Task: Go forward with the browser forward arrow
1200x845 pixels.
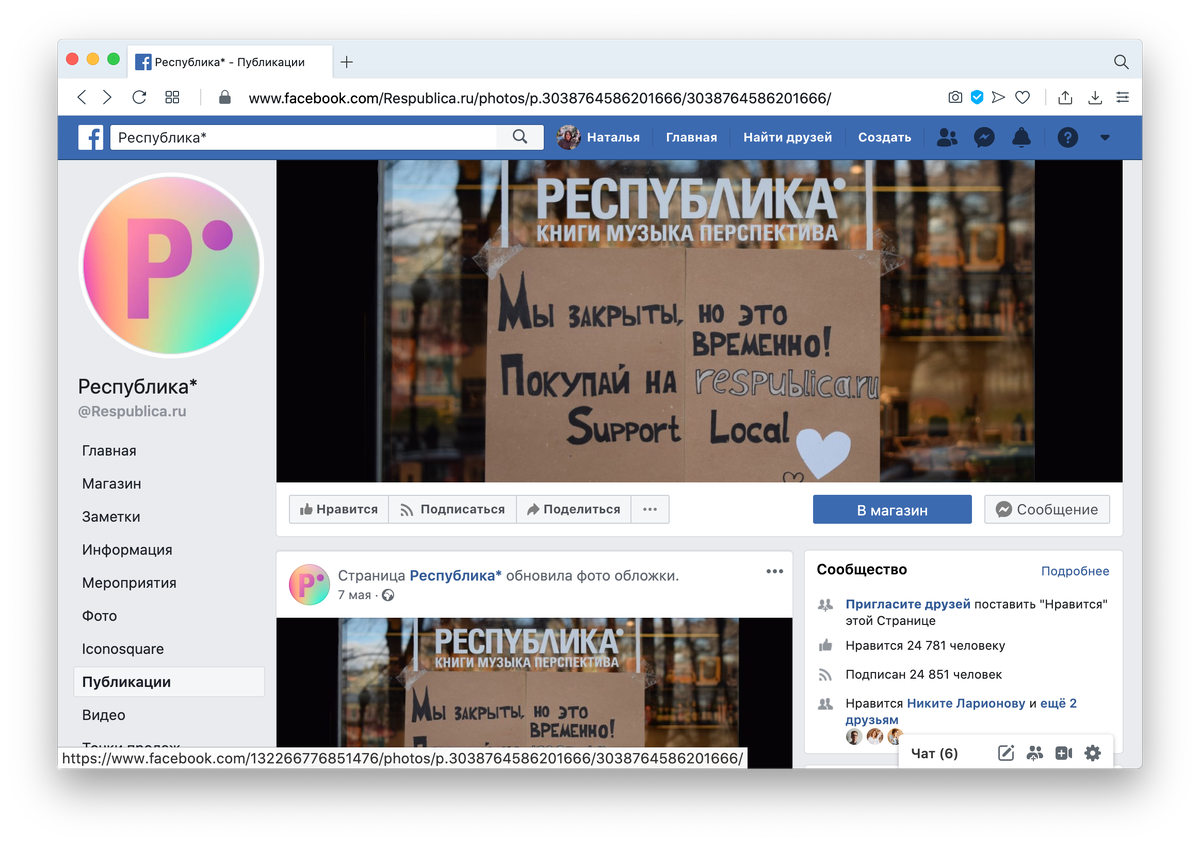Action: click(x=108, y=97)
